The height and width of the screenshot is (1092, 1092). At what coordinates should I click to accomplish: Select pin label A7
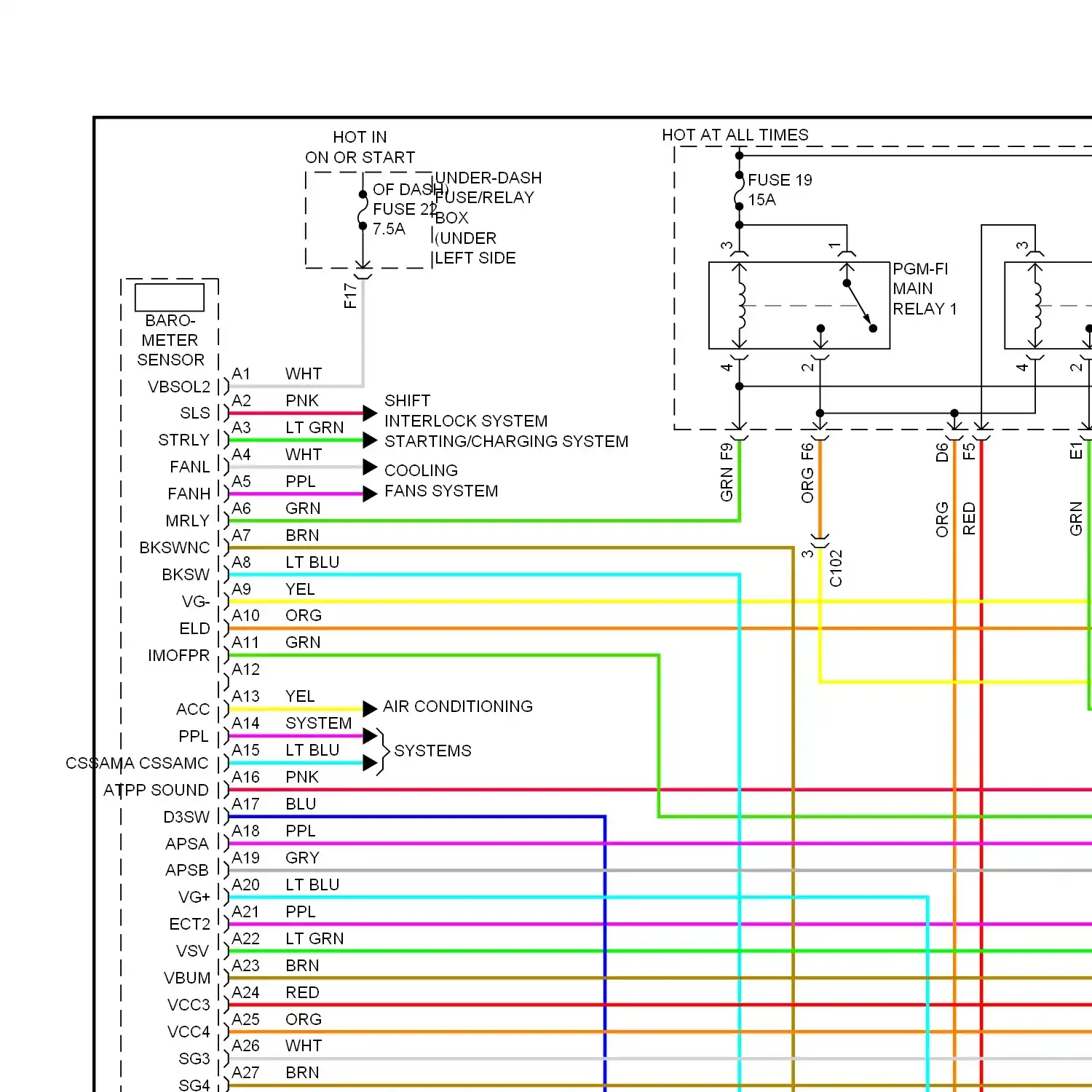(241, 535)
